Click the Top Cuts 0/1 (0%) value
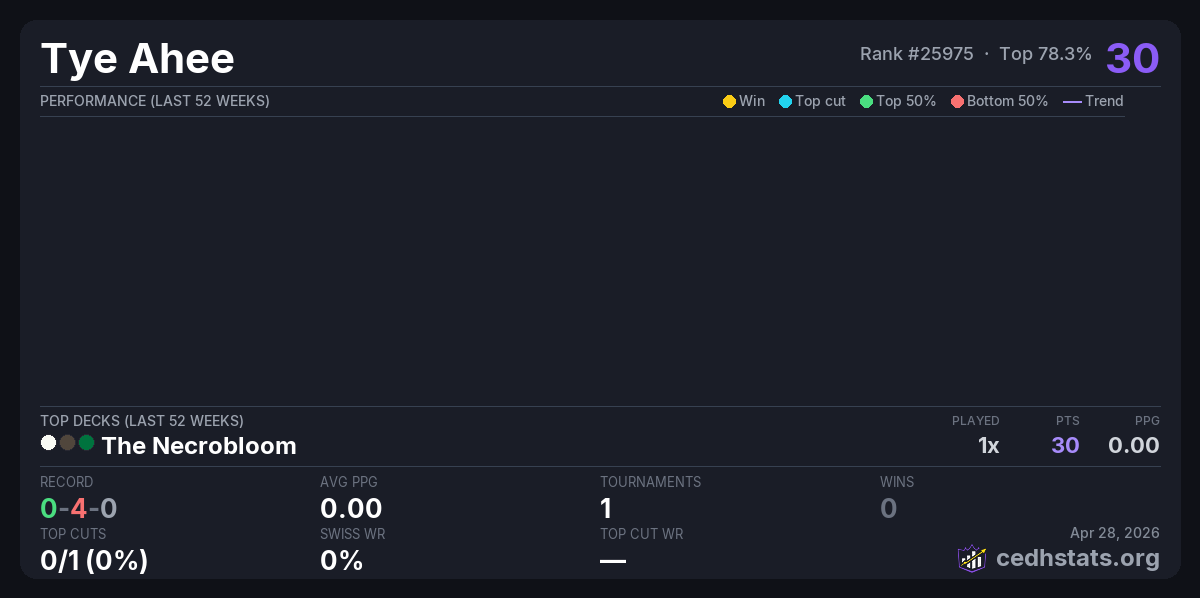Screen dimensions: 1200x598 click(x=94, y=560)
